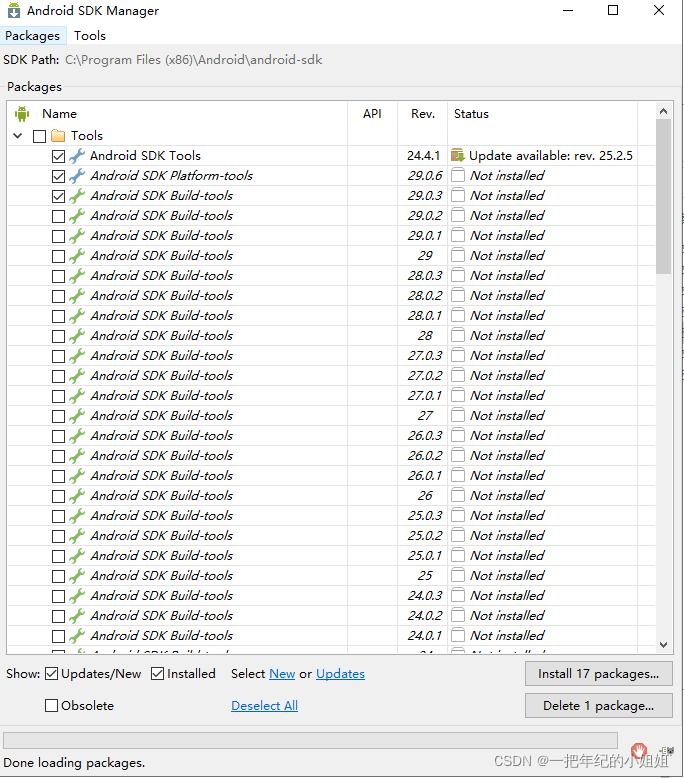684x778 pixels.
Task: Click the small log icon in the bottom-right status area
Action: 667,751
